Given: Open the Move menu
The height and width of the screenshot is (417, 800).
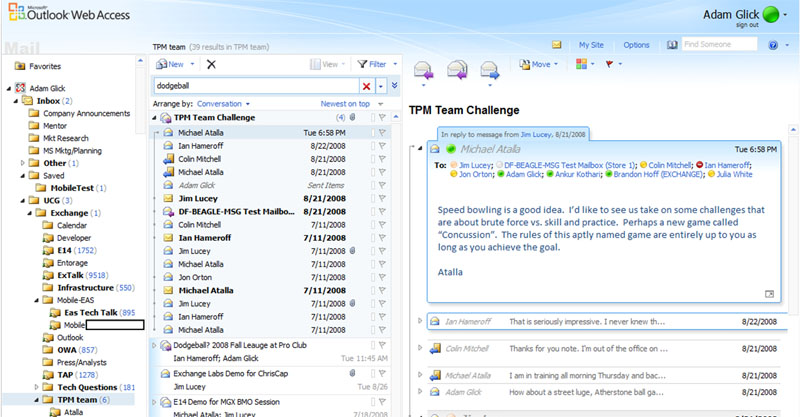Looking at the screenshot, I should [x=538, y=64].
